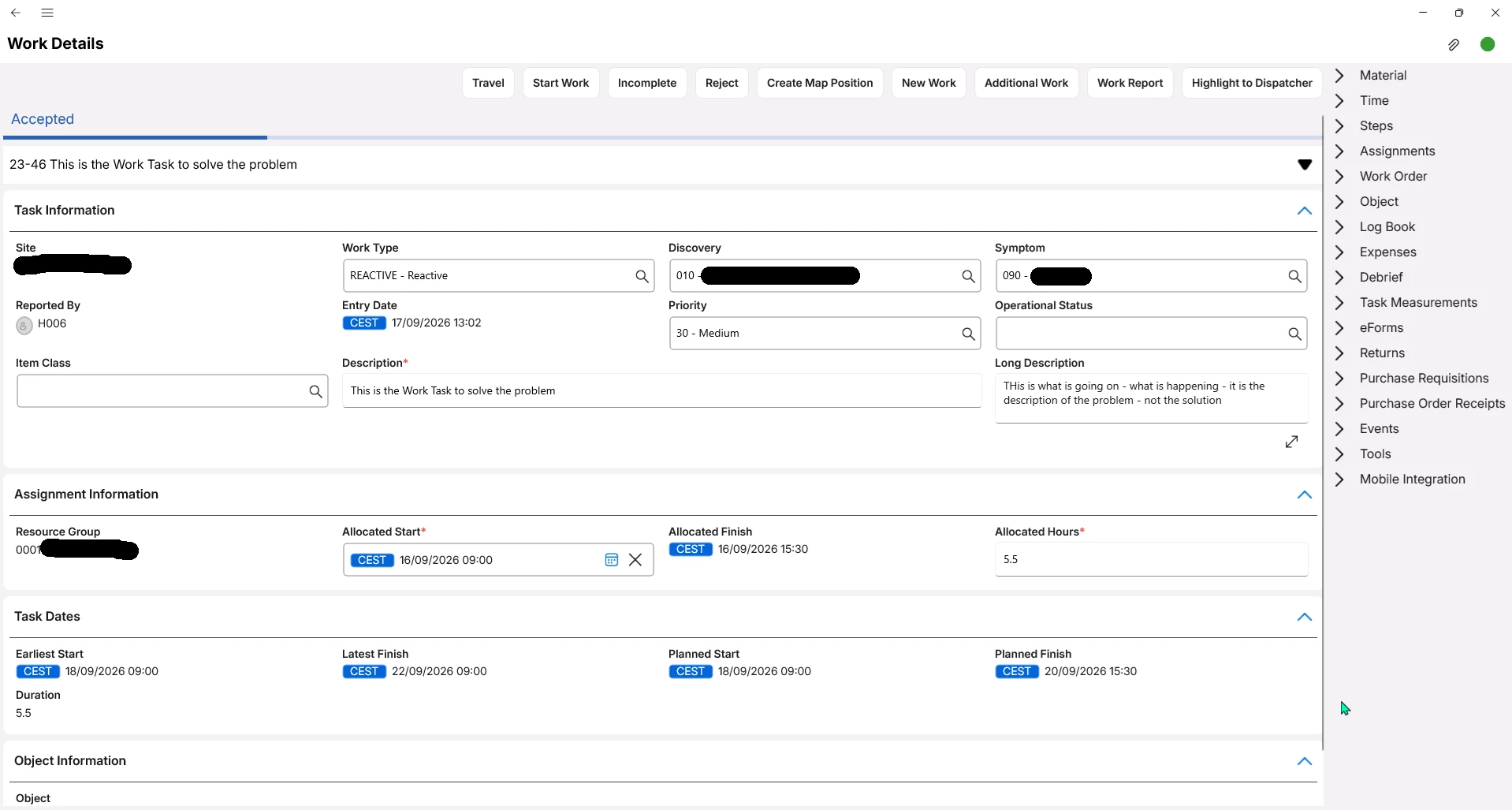
Task: Collapse the Task Dates section
Action: coord(1305,617)
